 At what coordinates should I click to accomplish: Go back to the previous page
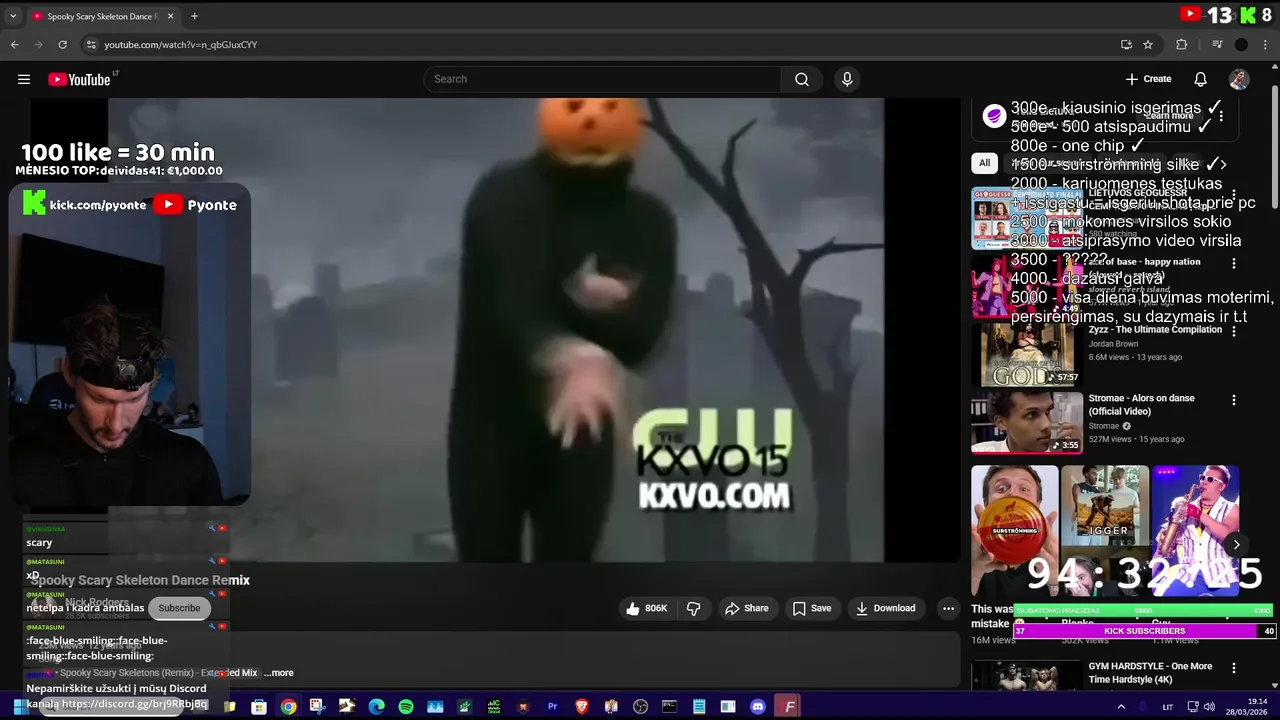pos(14,44)
